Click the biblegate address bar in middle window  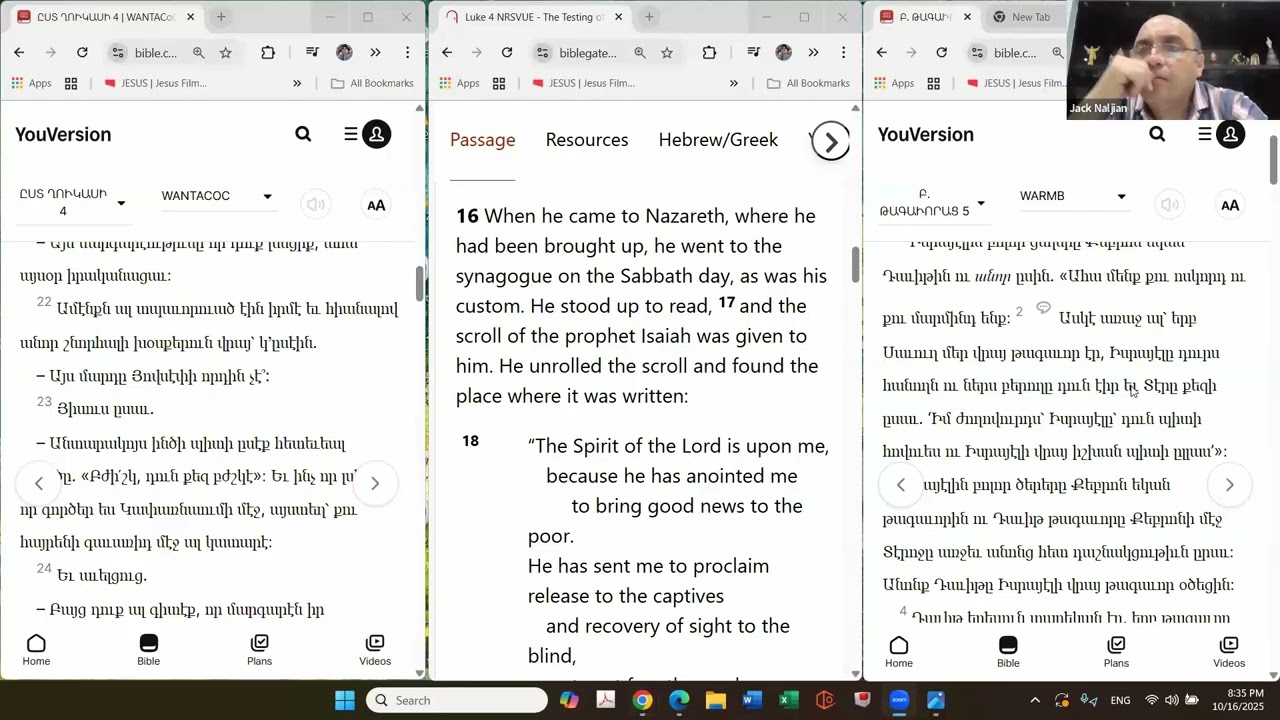click(x=588, y=53)
